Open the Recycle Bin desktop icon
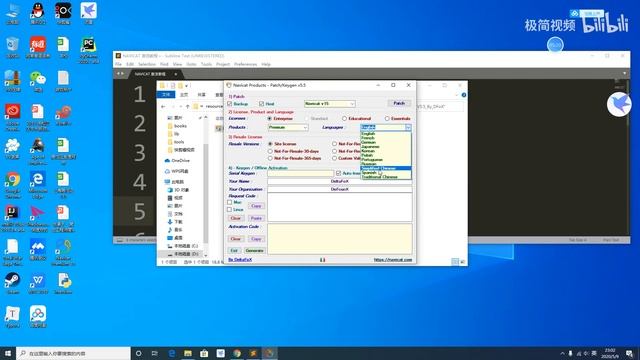Image resolution: width=640 pixels, height=360 pixels. coord(12,47)
